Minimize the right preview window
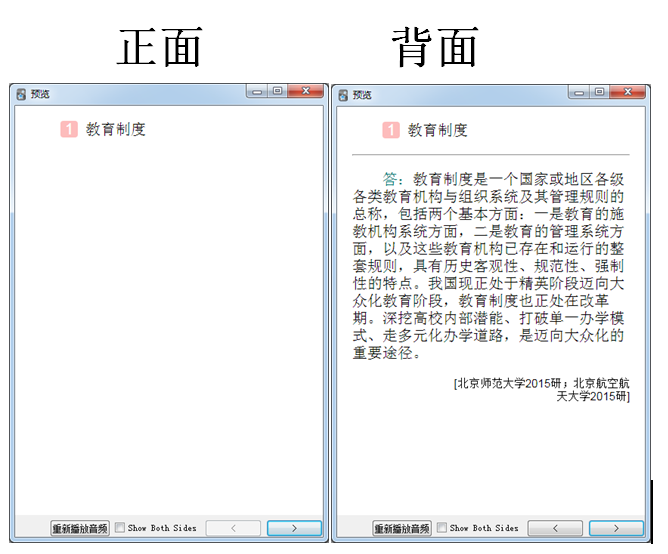 tap(579, 92)
